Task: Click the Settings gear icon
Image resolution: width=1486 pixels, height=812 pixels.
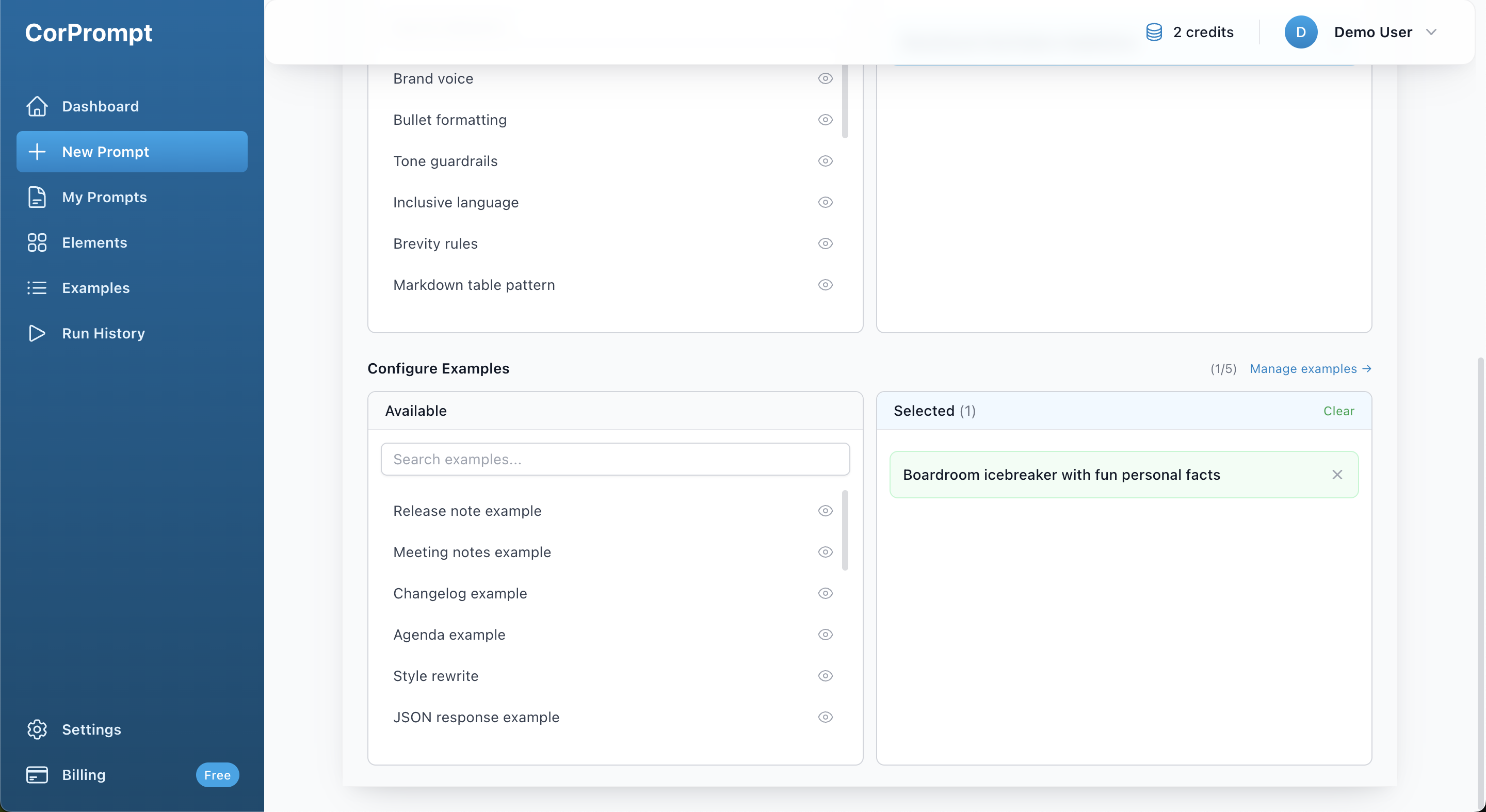Action: pyautogui.click(x=37, y=729)
